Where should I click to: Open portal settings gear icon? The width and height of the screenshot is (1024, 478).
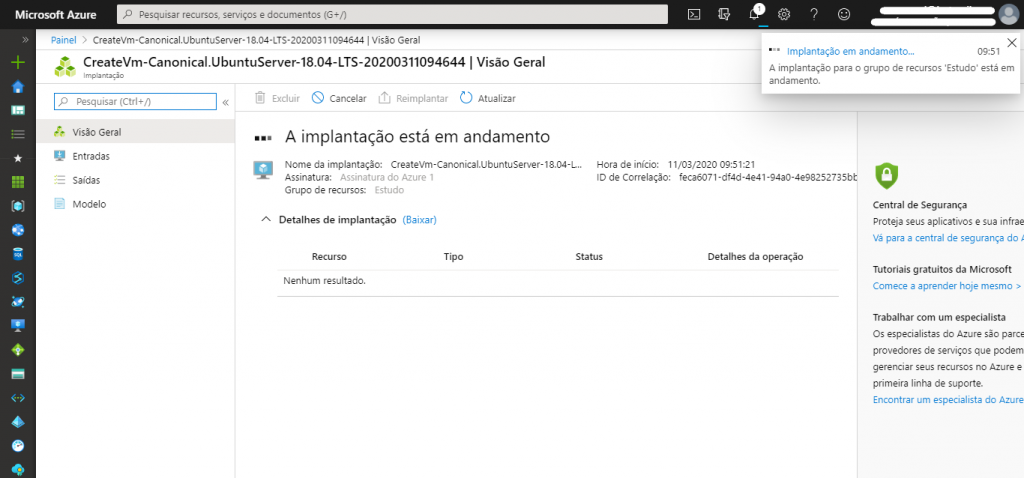coord(784,14)
